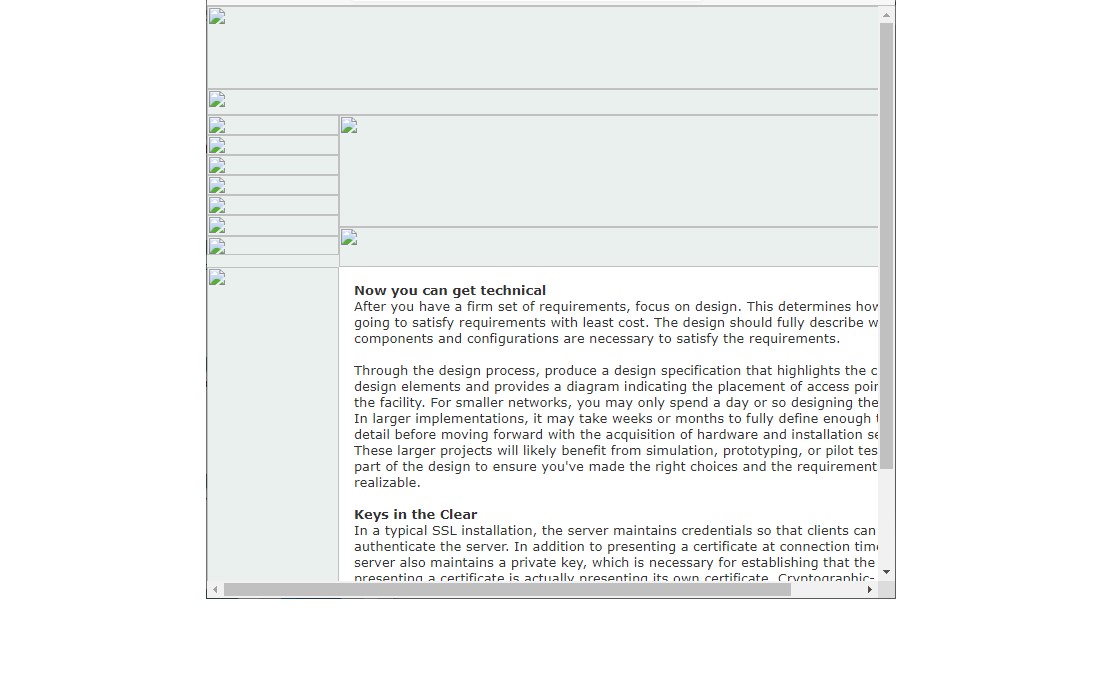Click the broken image in the top banner
Image resolution: width=1096 pixels, height=673 pixels.
click(x=217, y=17)
